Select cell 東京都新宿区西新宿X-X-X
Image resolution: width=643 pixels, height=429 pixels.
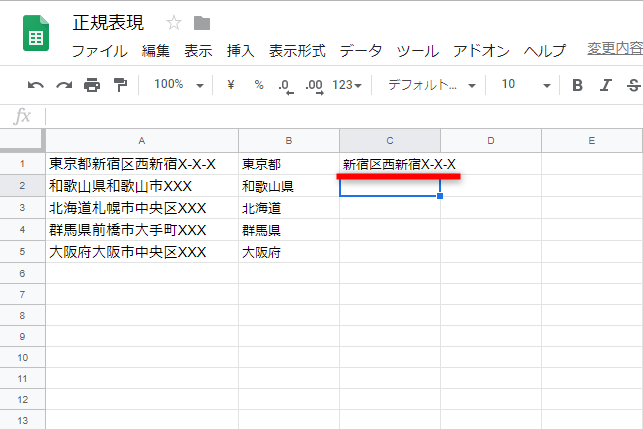(142, 164)
